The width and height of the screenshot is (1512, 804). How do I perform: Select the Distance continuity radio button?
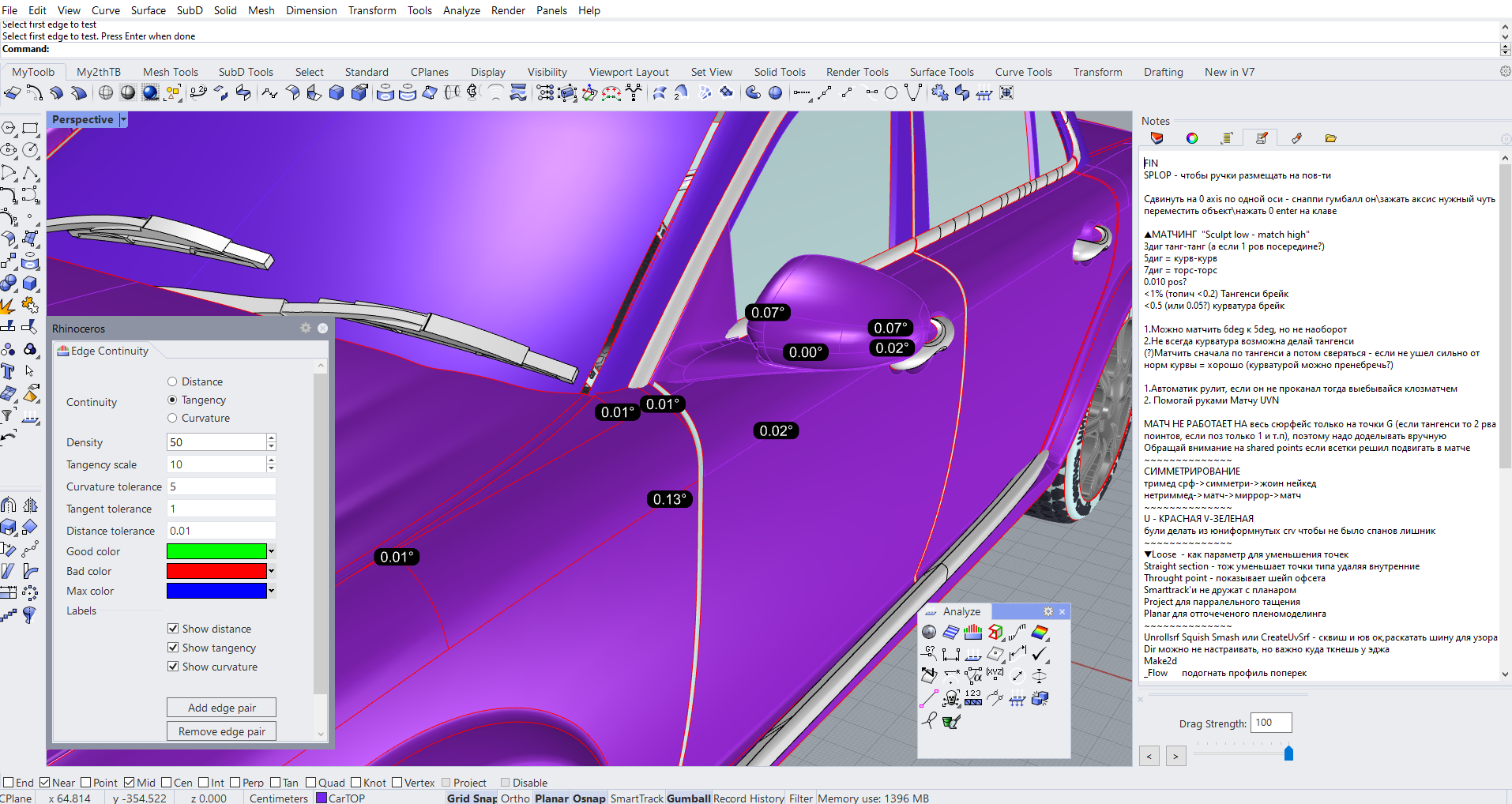coord(172,381)
